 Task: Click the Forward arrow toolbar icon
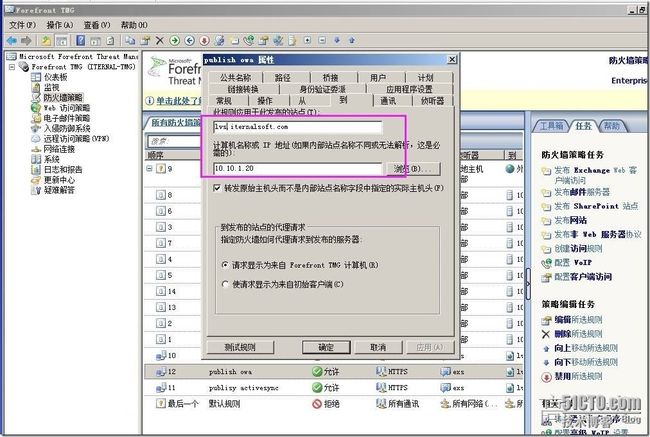[x=26, y=40]
